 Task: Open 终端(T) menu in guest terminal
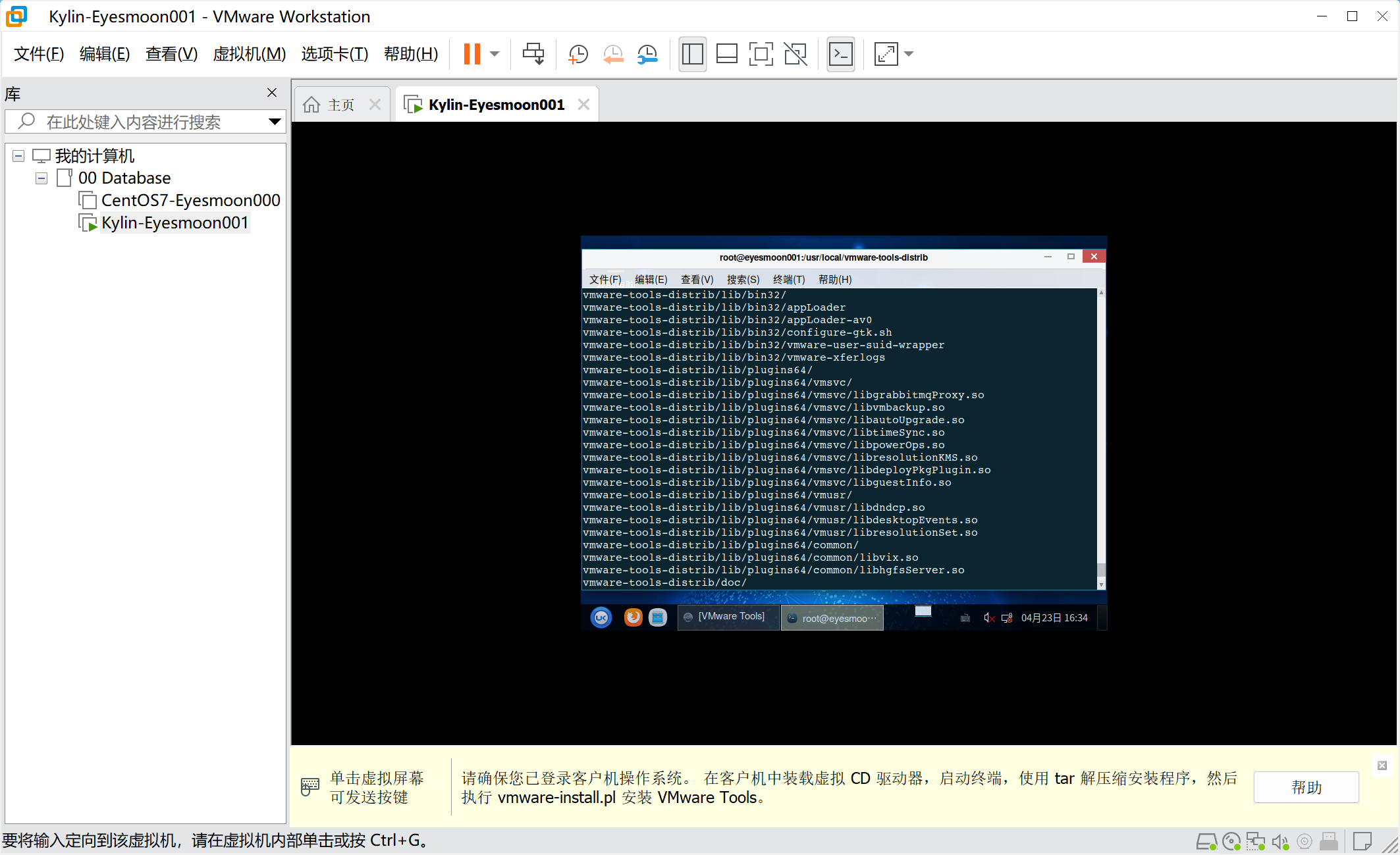(789, 280)
